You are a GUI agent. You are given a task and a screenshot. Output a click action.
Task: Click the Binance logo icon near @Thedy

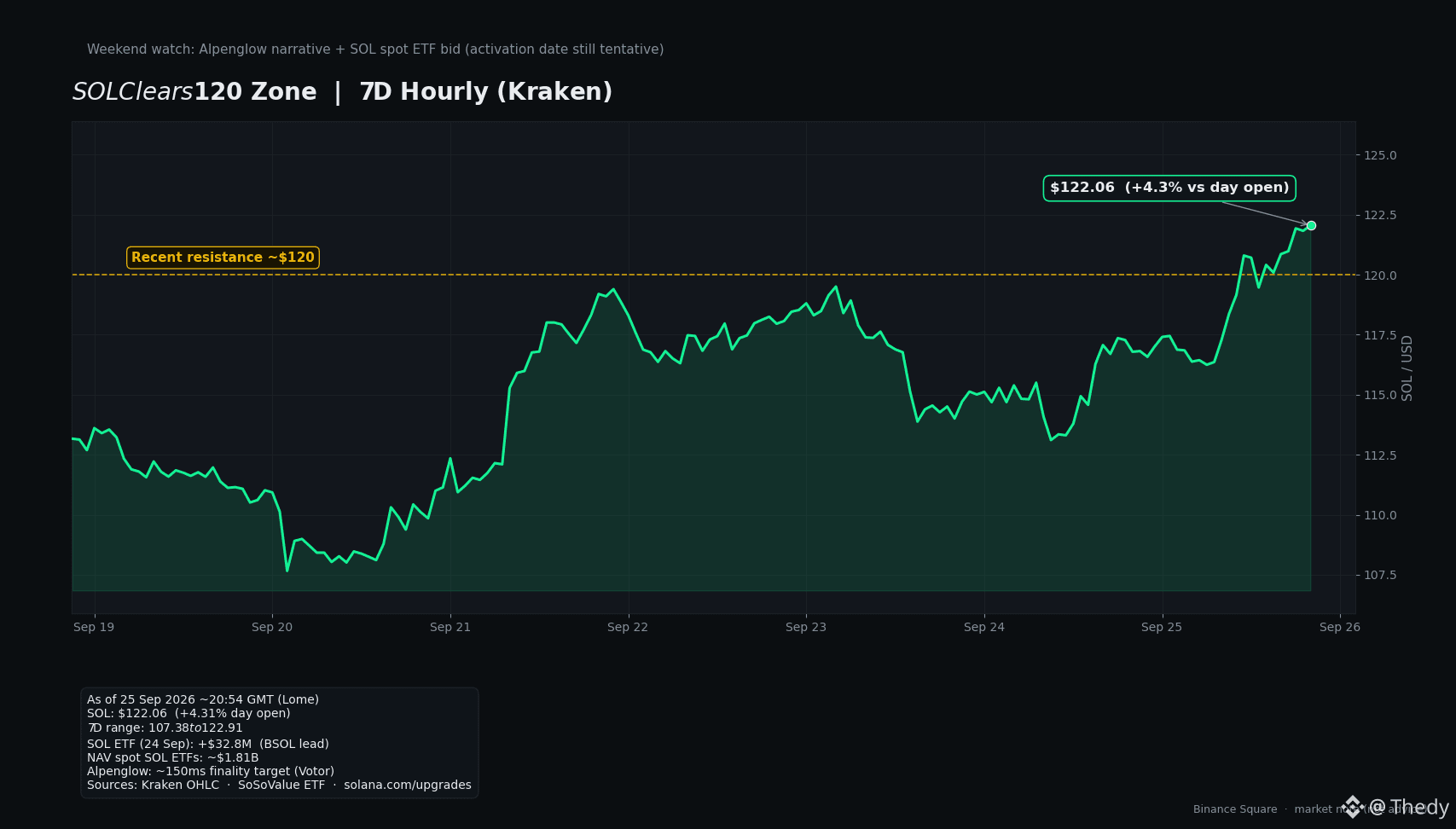coord(1353,807)
